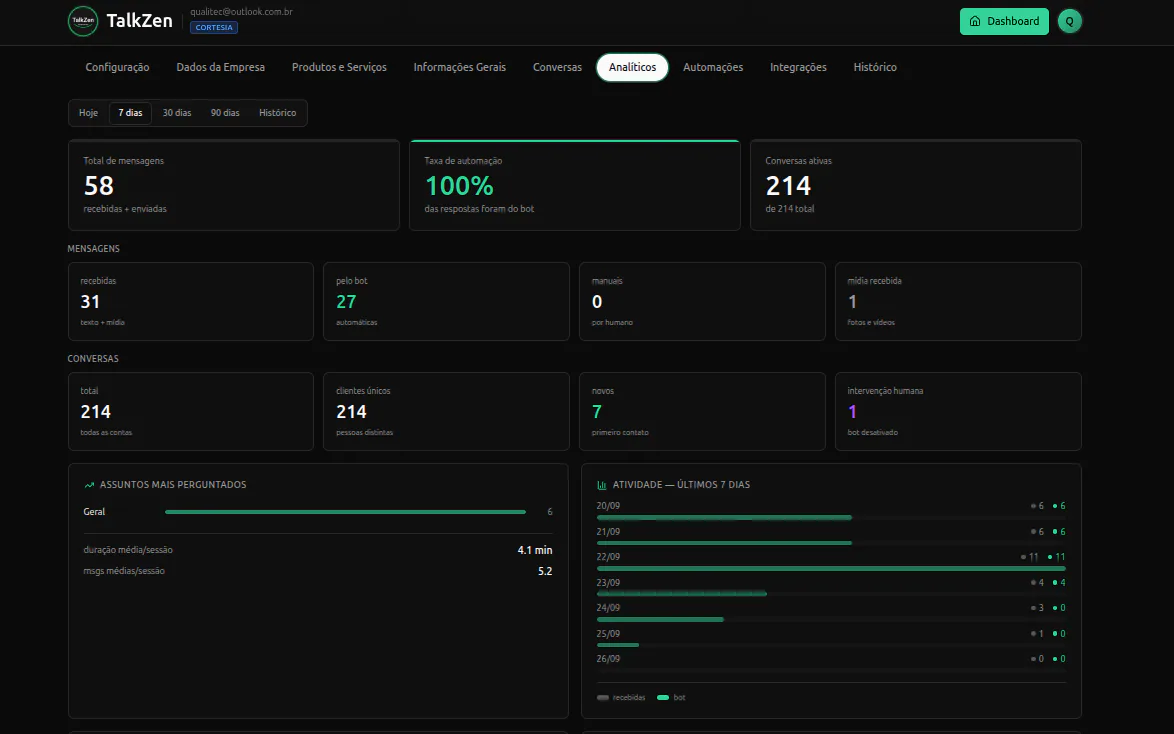Select the Informações Gerais tab

coord(460,67)
